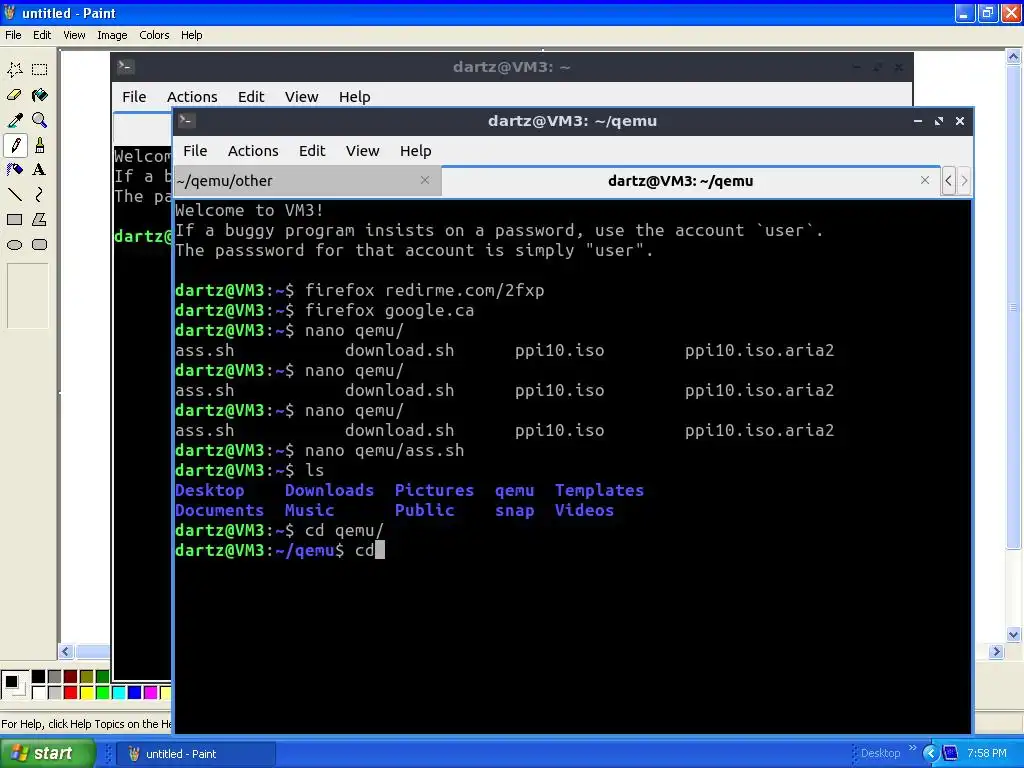The width and height of the screenshot is (1024, 768).
Task: Open Paint's File menu
Action: point(13,35)
